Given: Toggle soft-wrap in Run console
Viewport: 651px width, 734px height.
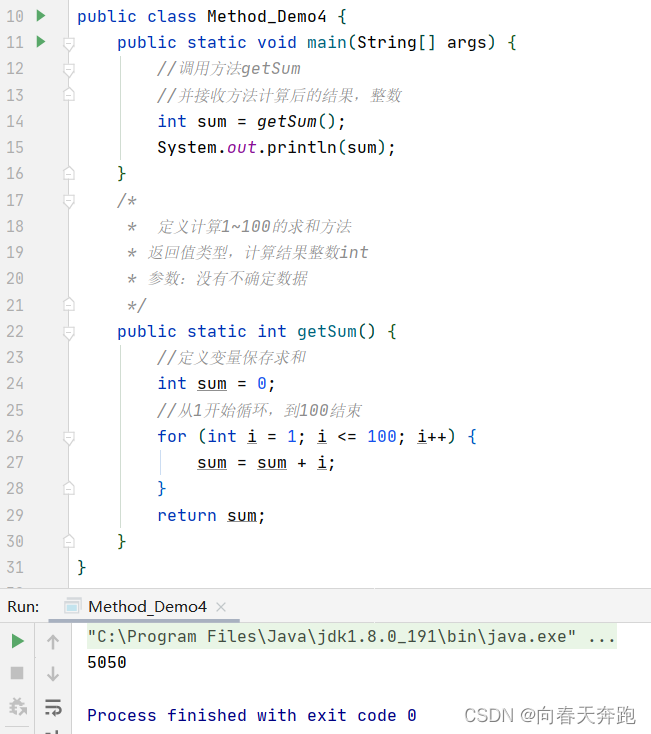Looking at the screenshot, I should point(53,707).
